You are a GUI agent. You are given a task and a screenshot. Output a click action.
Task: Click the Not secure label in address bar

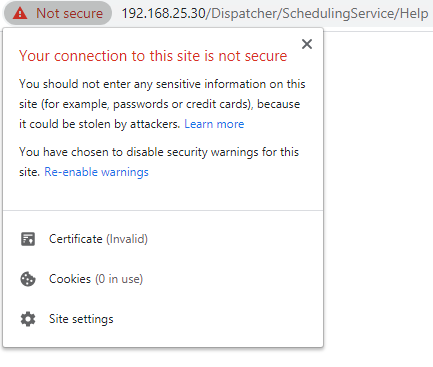coord(69,13)
